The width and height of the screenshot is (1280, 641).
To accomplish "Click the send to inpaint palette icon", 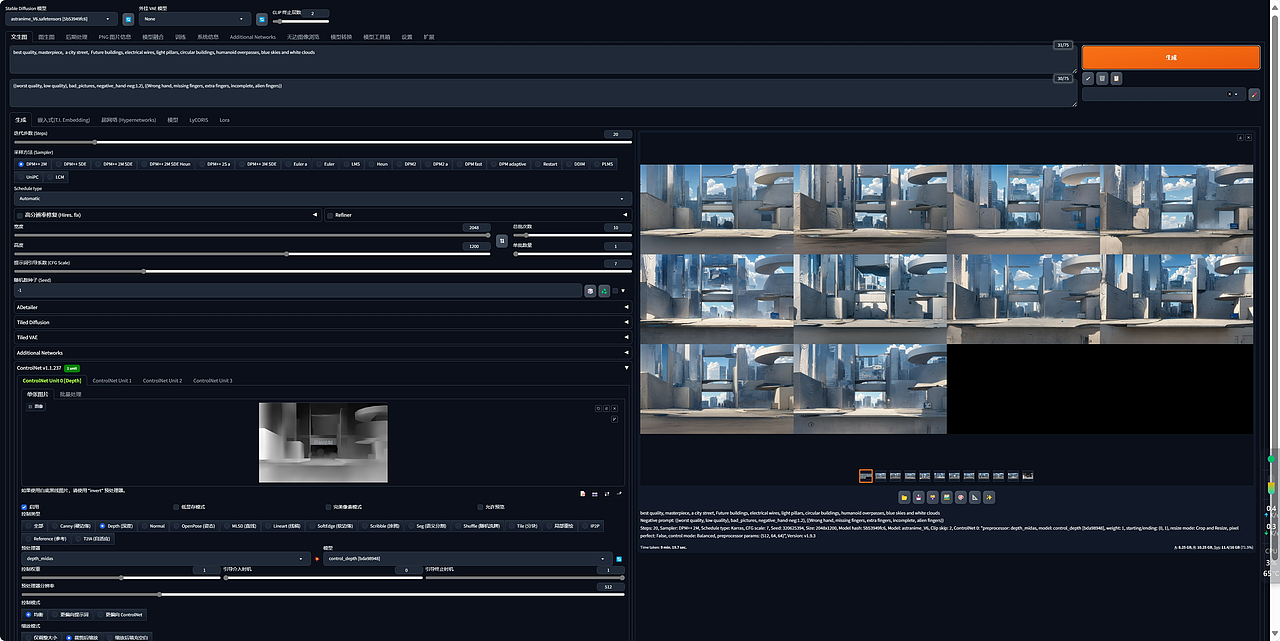I will [x=961, y=497].
